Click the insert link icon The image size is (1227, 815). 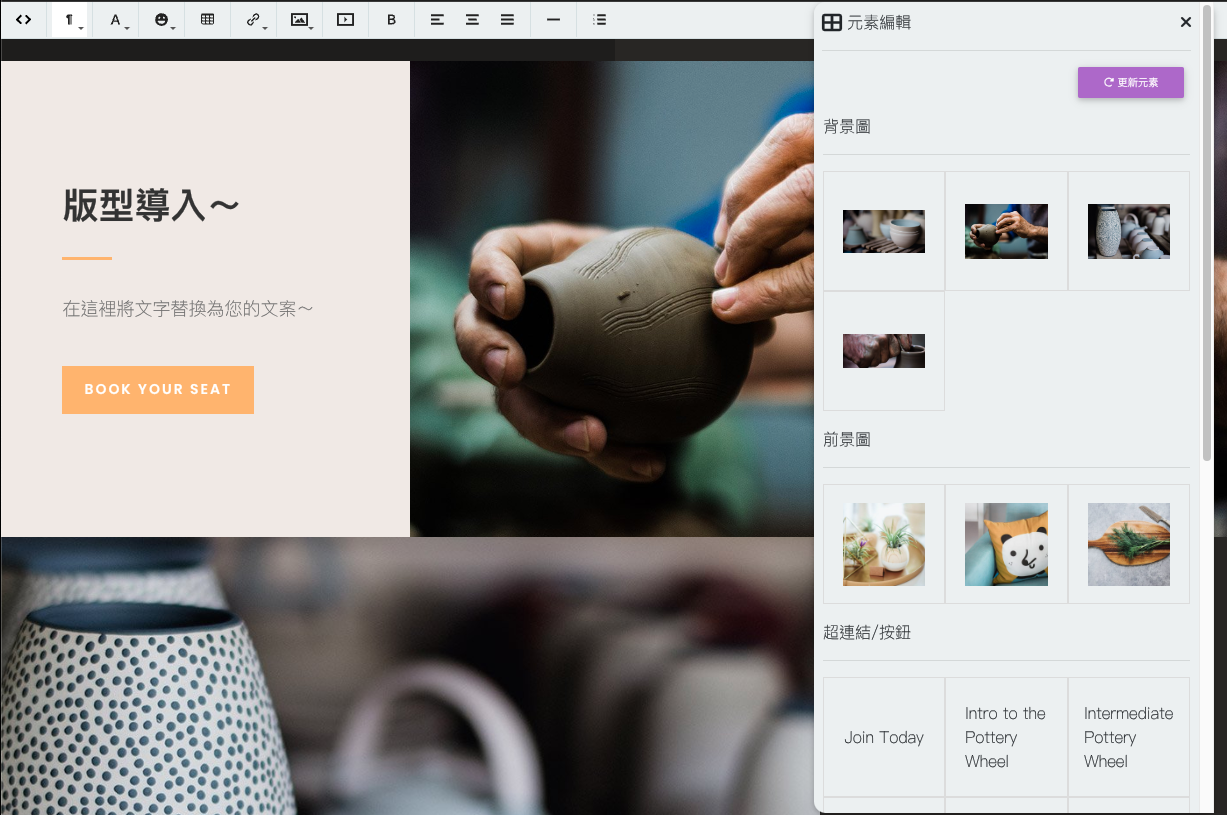(254, 20)
